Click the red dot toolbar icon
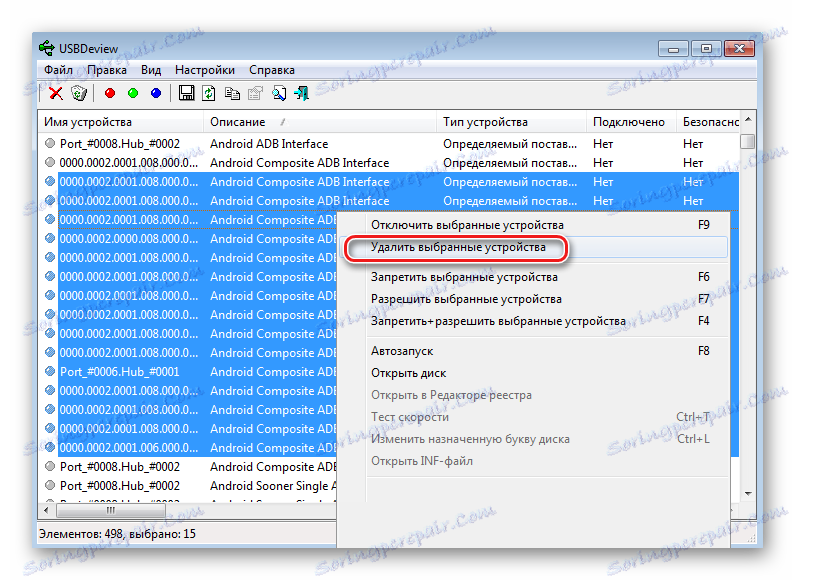Image resolution: width=821 pixels, height=580 pixels. point(109,93)
